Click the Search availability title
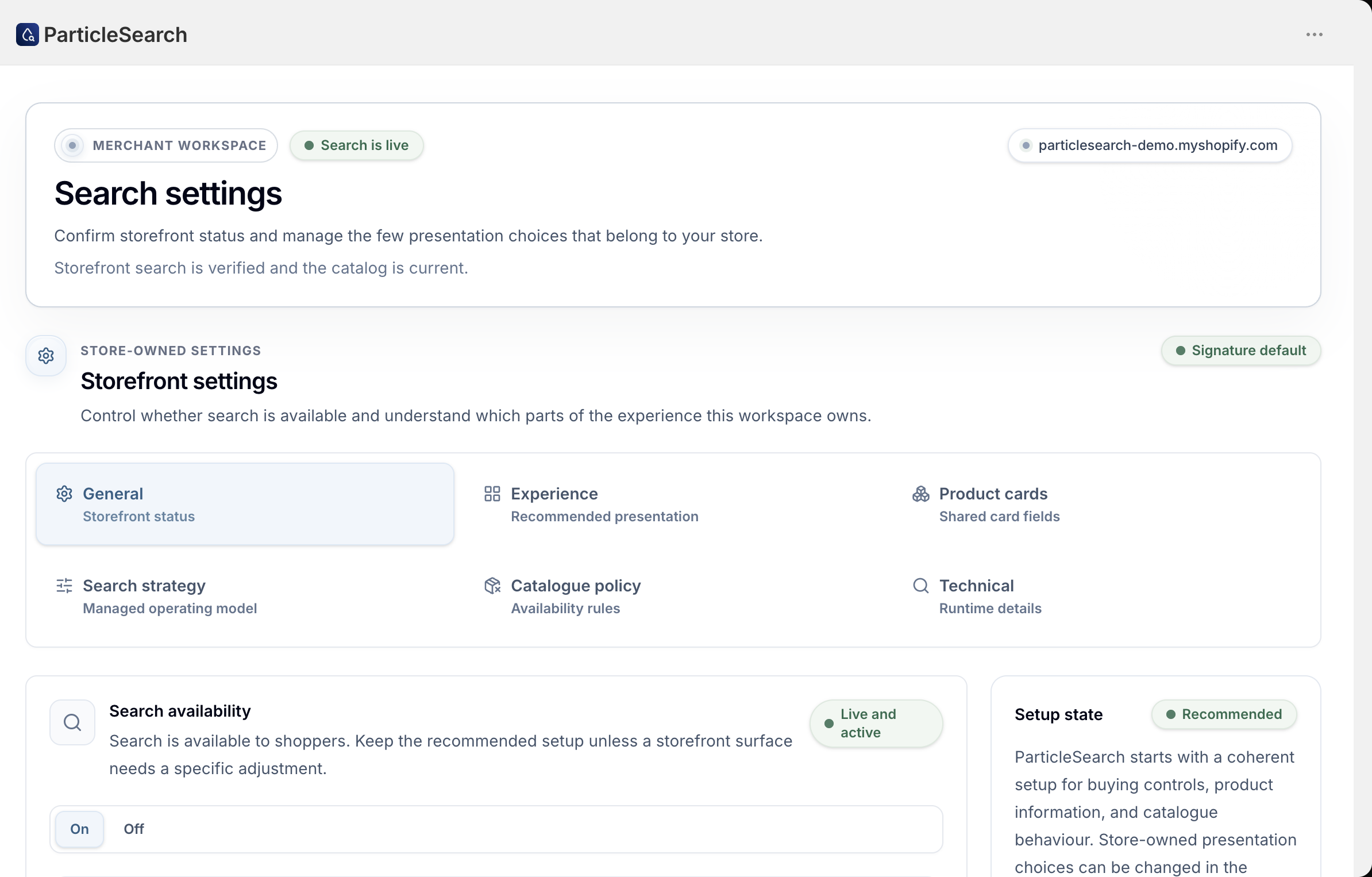 180,711
